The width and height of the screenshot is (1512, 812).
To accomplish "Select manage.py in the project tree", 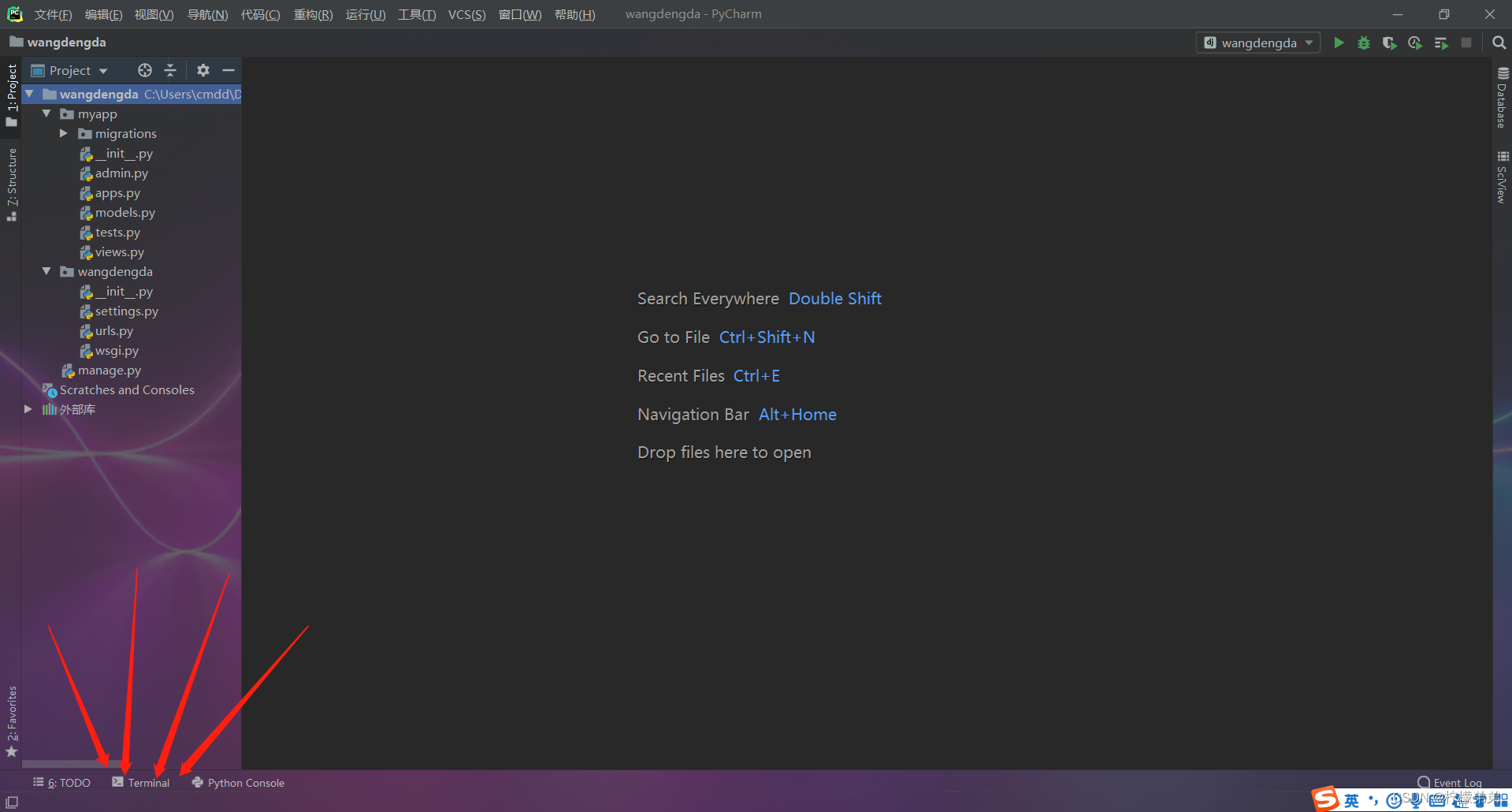I will pos(110,370).
